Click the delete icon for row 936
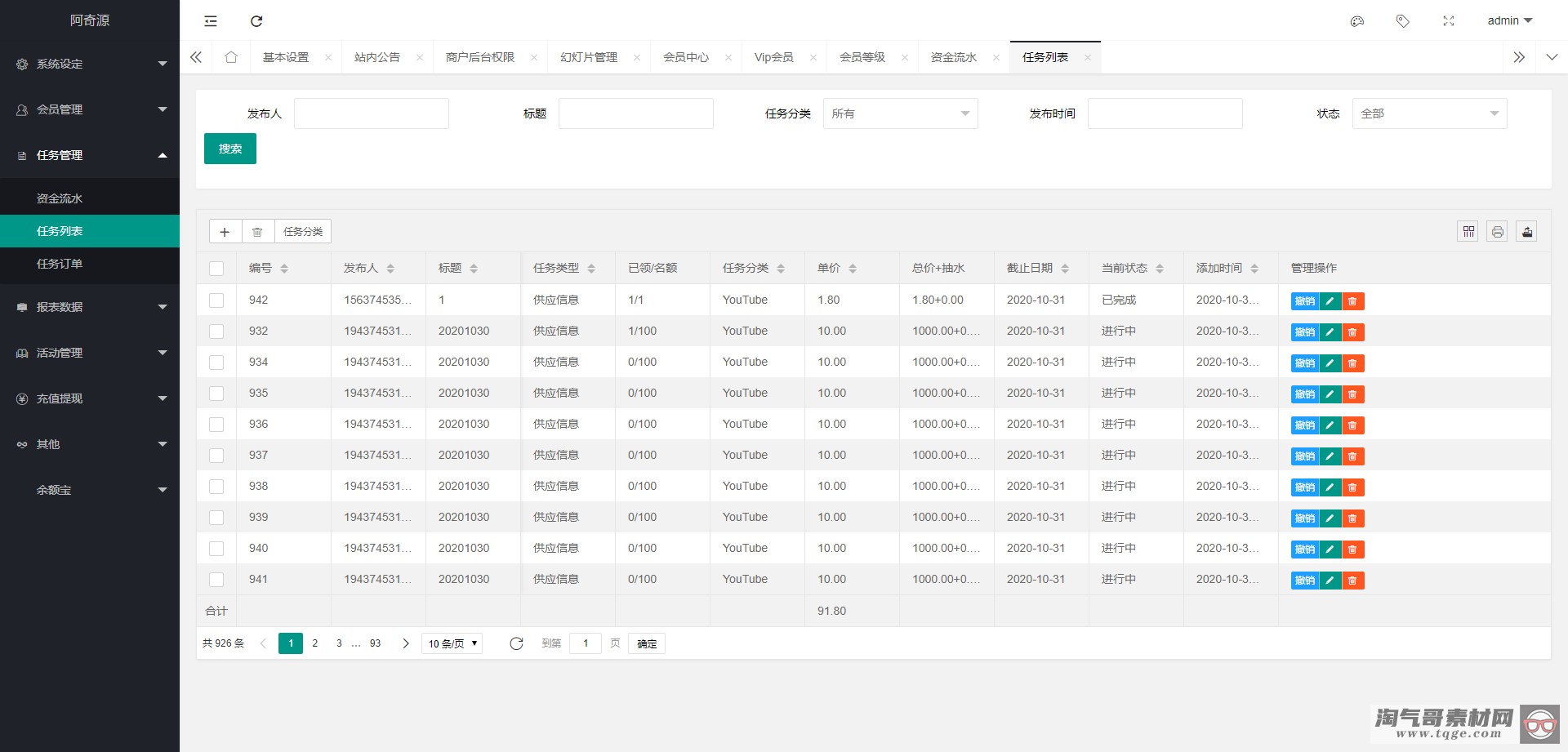 click(1353, 425)
